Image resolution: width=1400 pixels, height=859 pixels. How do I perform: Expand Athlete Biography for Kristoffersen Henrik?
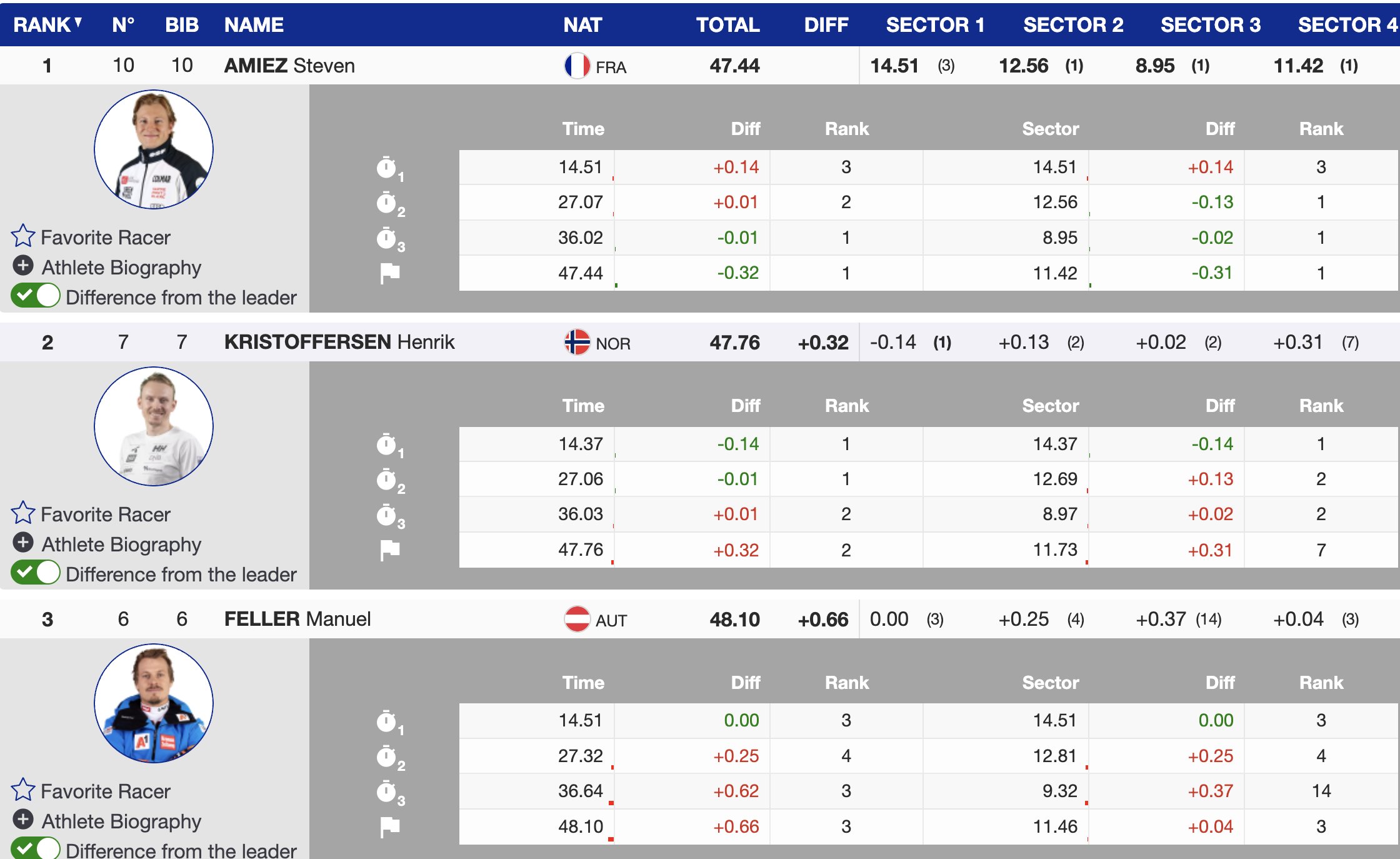[23, 543]
